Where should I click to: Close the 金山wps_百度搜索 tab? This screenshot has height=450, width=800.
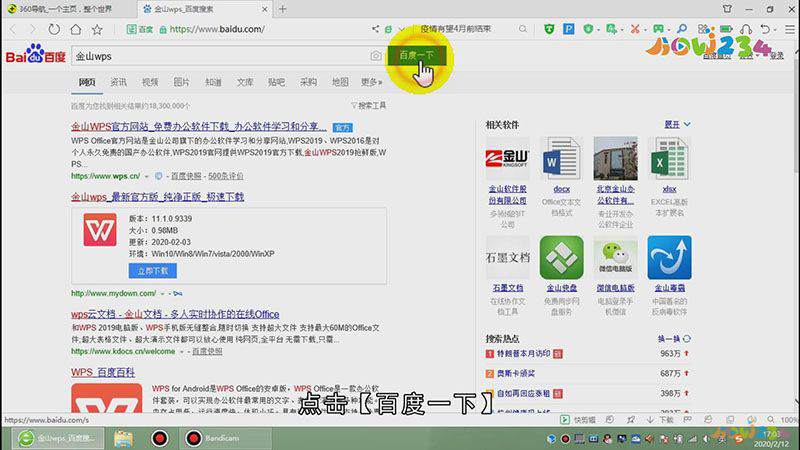(264, 9)
